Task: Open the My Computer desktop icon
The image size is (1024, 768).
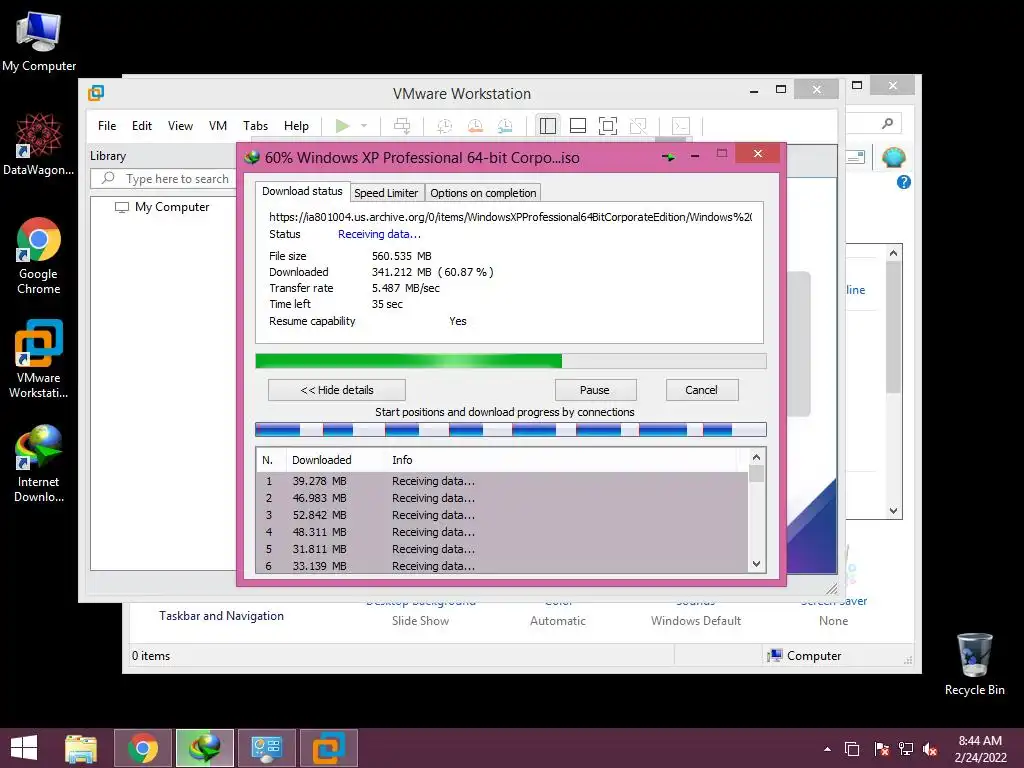Action: click(39, 41)
